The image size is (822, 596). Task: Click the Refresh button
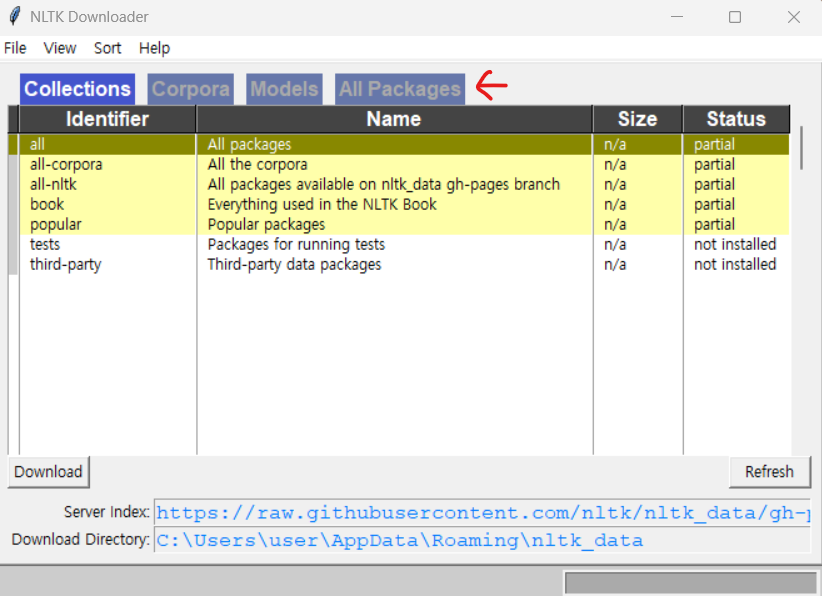(x=770, y=472)
